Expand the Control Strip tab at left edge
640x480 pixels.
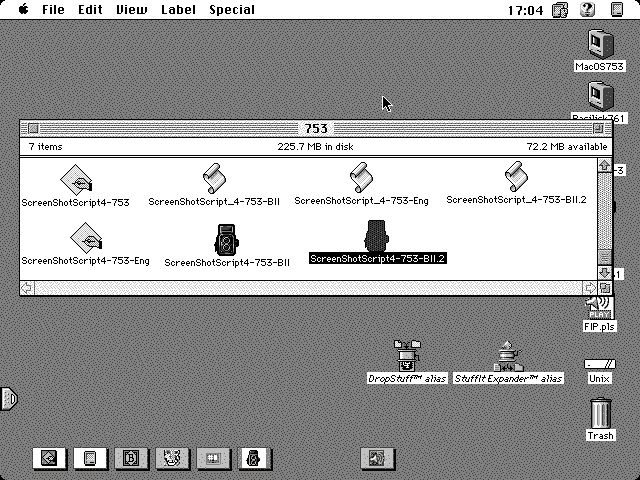8,399
